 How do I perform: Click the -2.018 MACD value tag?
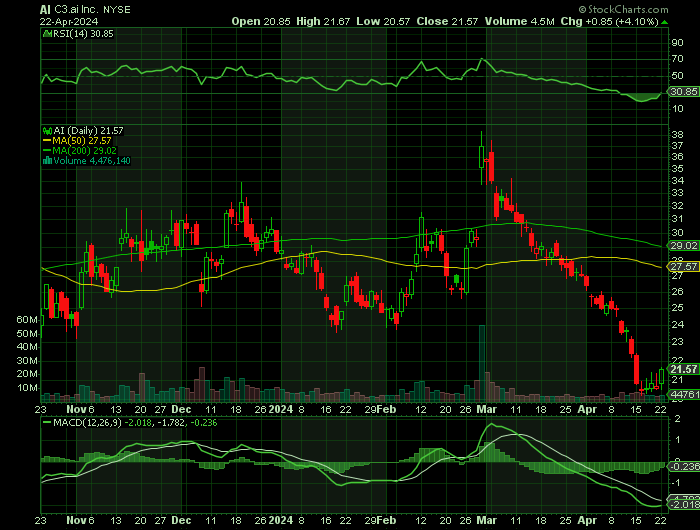tap(684, 505)
